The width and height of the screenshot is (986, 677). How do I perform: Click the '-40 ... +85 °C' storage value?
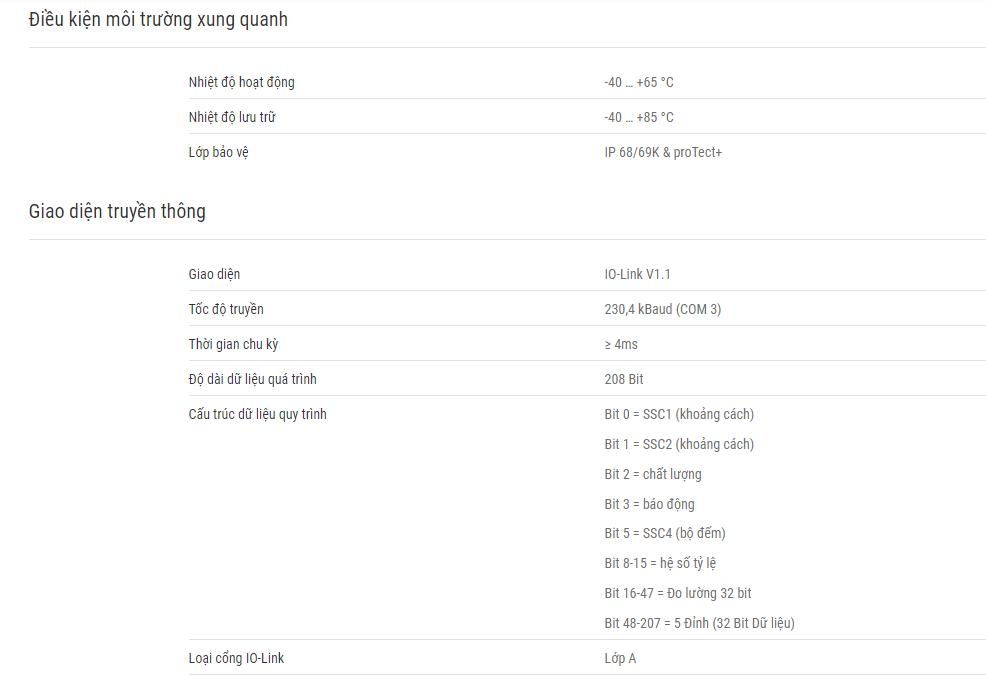[639, 117]
